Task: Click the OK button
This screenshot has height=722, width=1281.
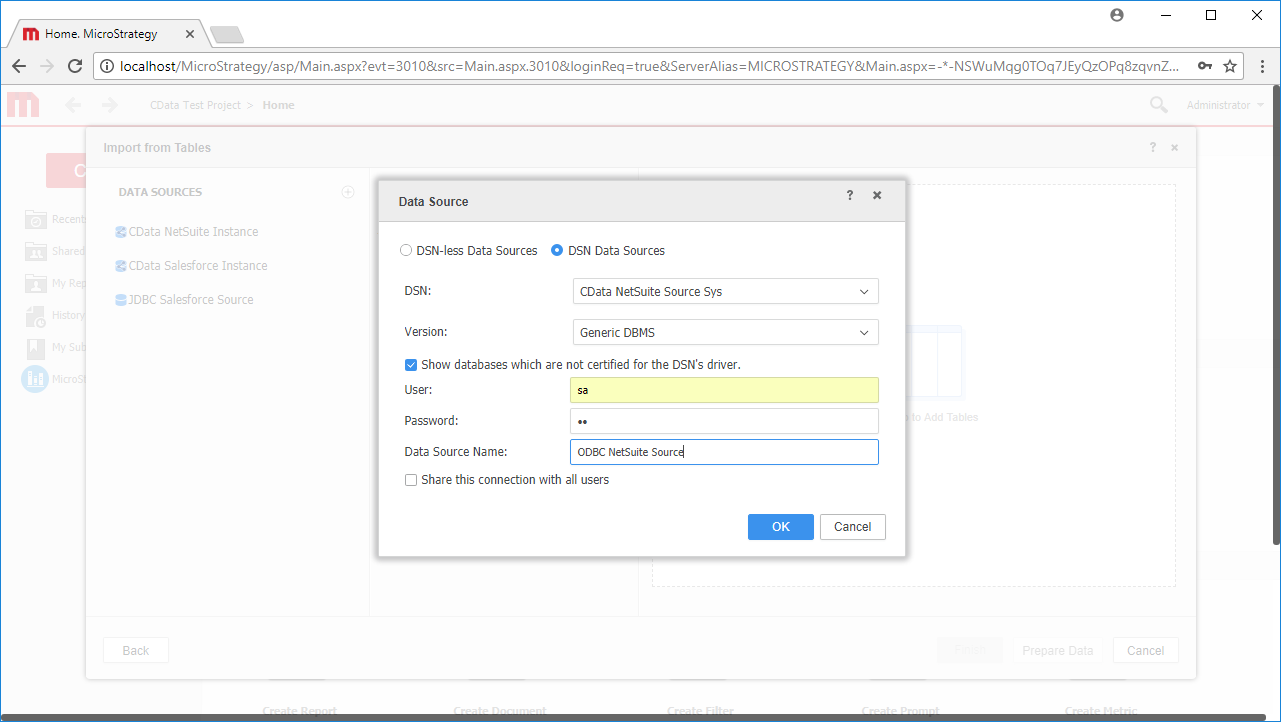Action: click(x=780, y=526)
